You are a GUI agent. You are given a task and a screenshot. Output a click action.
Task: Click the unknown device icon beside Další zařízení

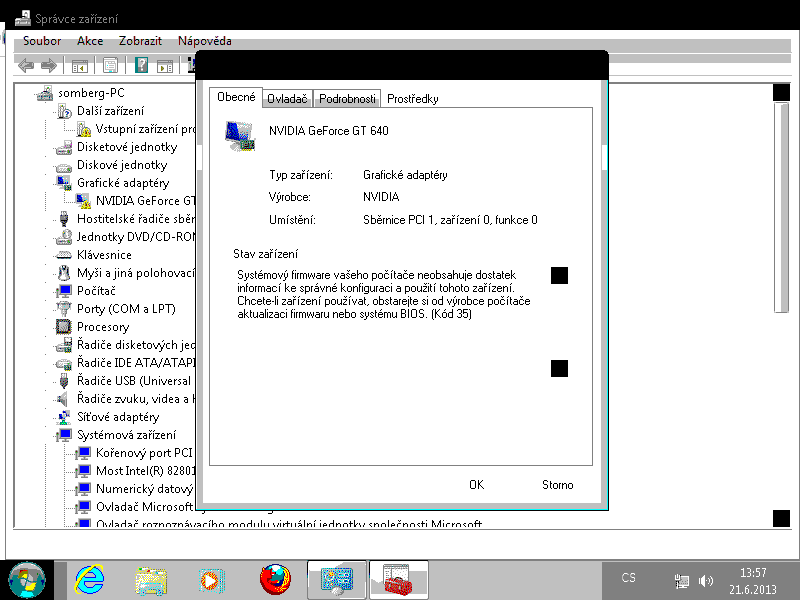point(64,111)
